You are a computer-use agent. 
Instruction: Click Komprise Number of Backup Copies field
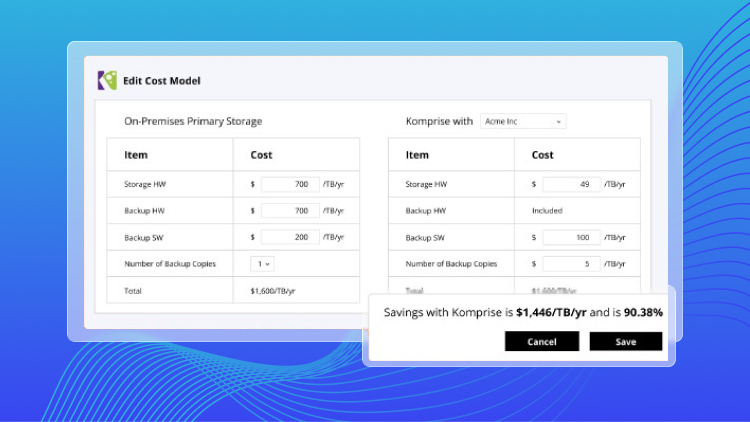[x=572, y=264]
